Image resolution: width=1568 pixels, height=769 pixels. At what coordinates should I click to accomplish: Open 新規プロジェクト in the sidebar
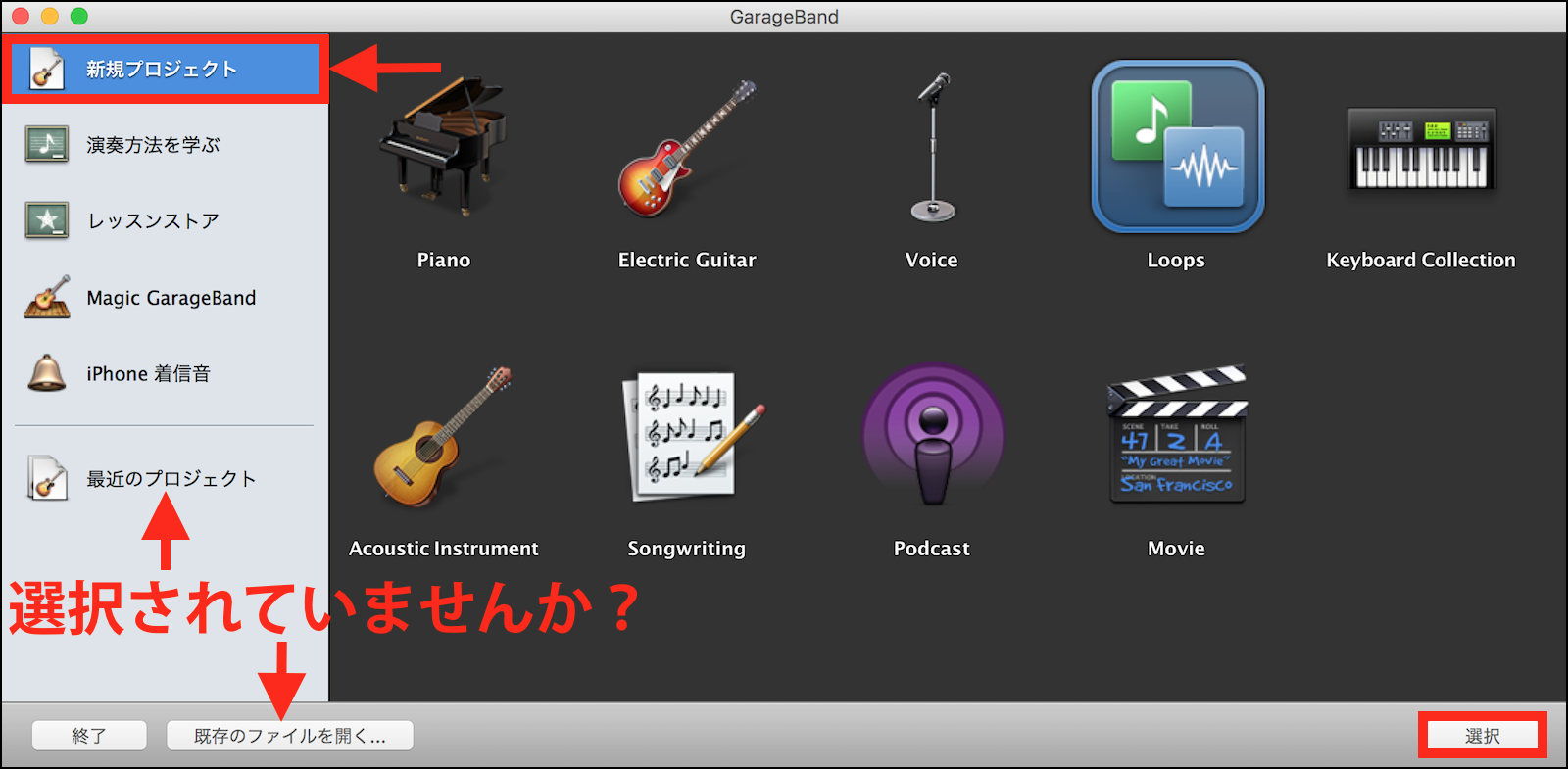pyautogui.click(x=162, y=70)
